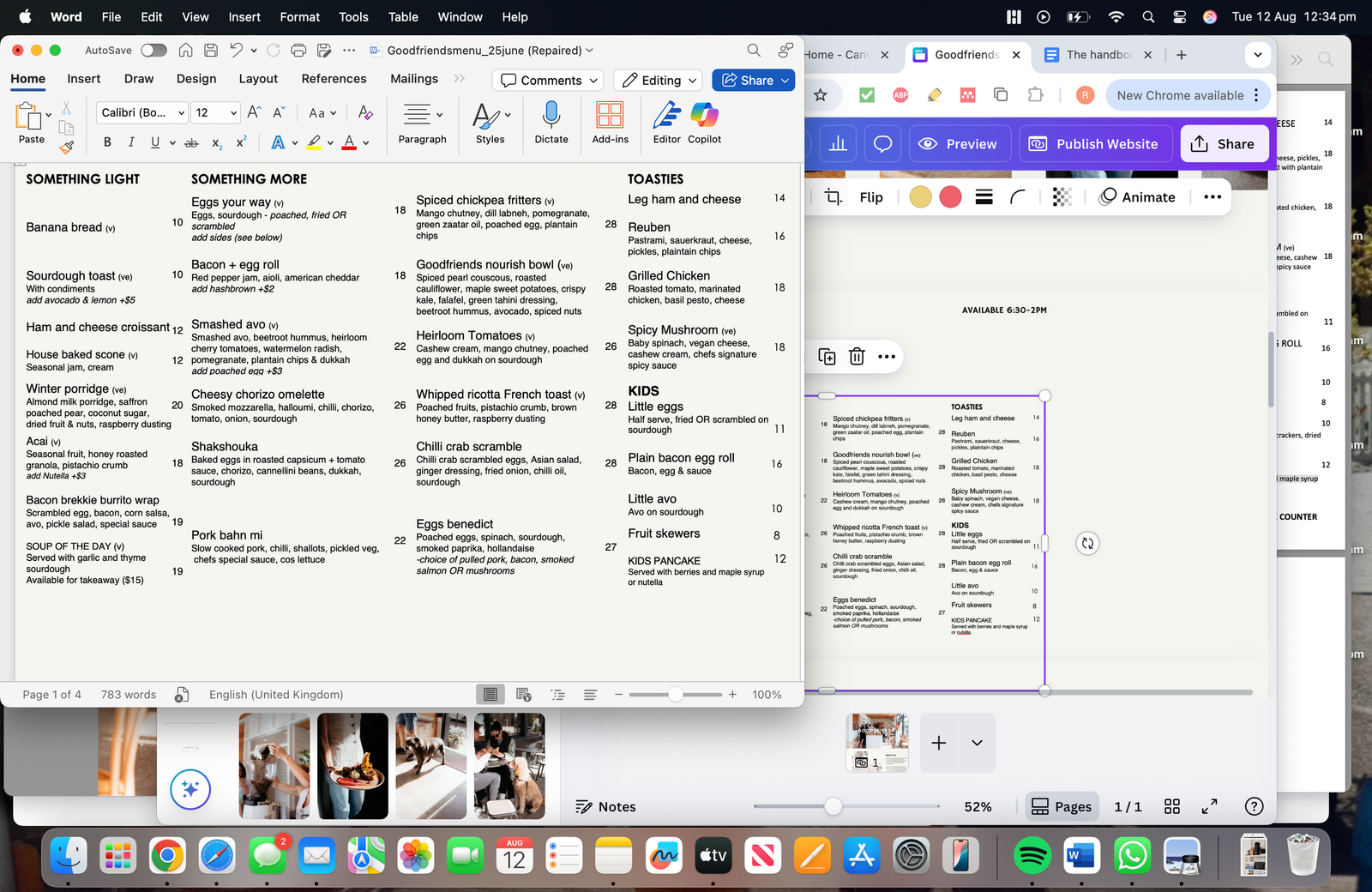Open the Comments dropdown in Word
The image size is (1372, 892).
click(548, 81)
